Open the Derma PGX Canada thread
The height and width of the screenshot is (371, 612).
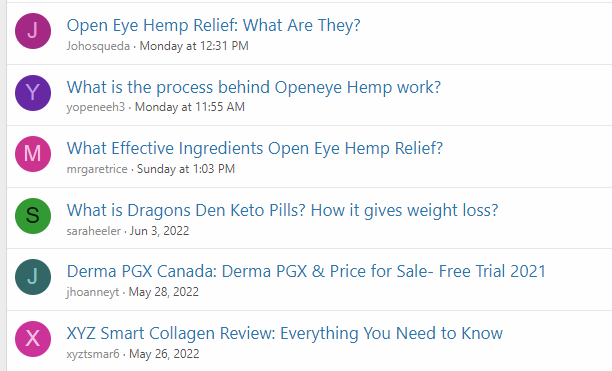click(x=306, y=271)
